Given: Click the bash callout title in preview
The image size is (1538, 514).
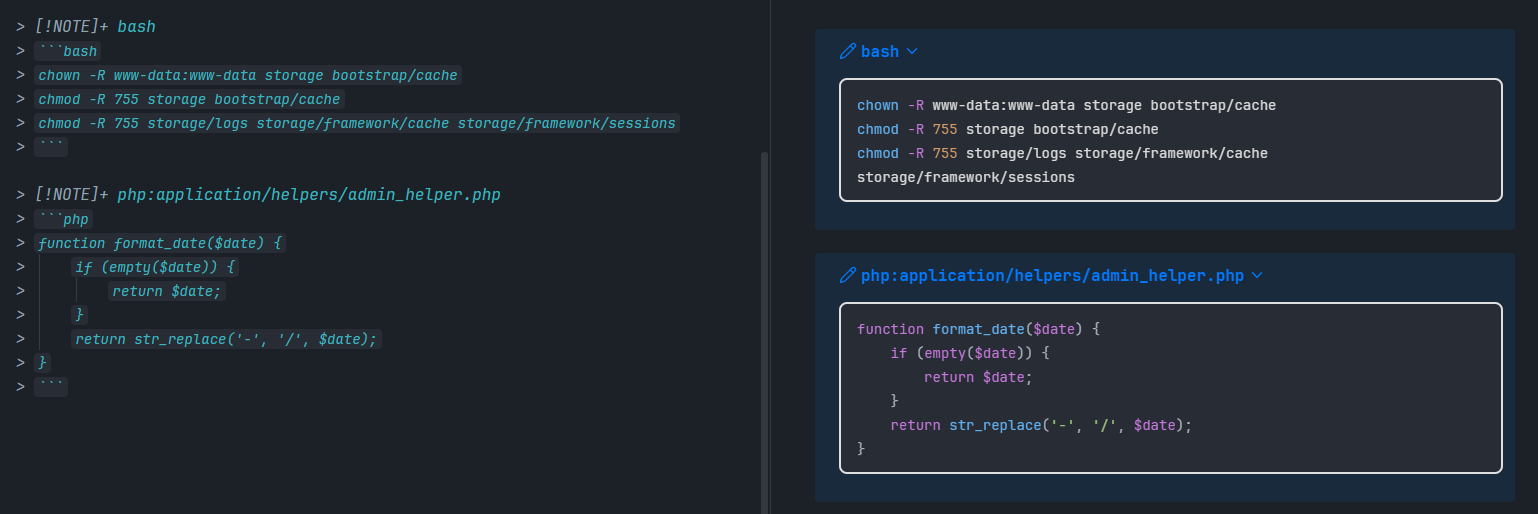Looking at the screenshot, I should (879, 51).
